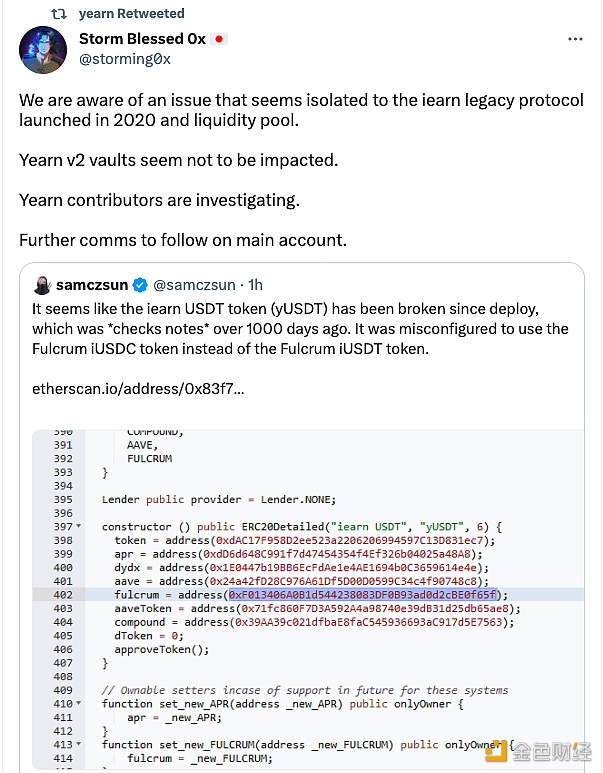Open the @samczsun handle link
This screenshot has width=603, height=773.
coord(194,285)
